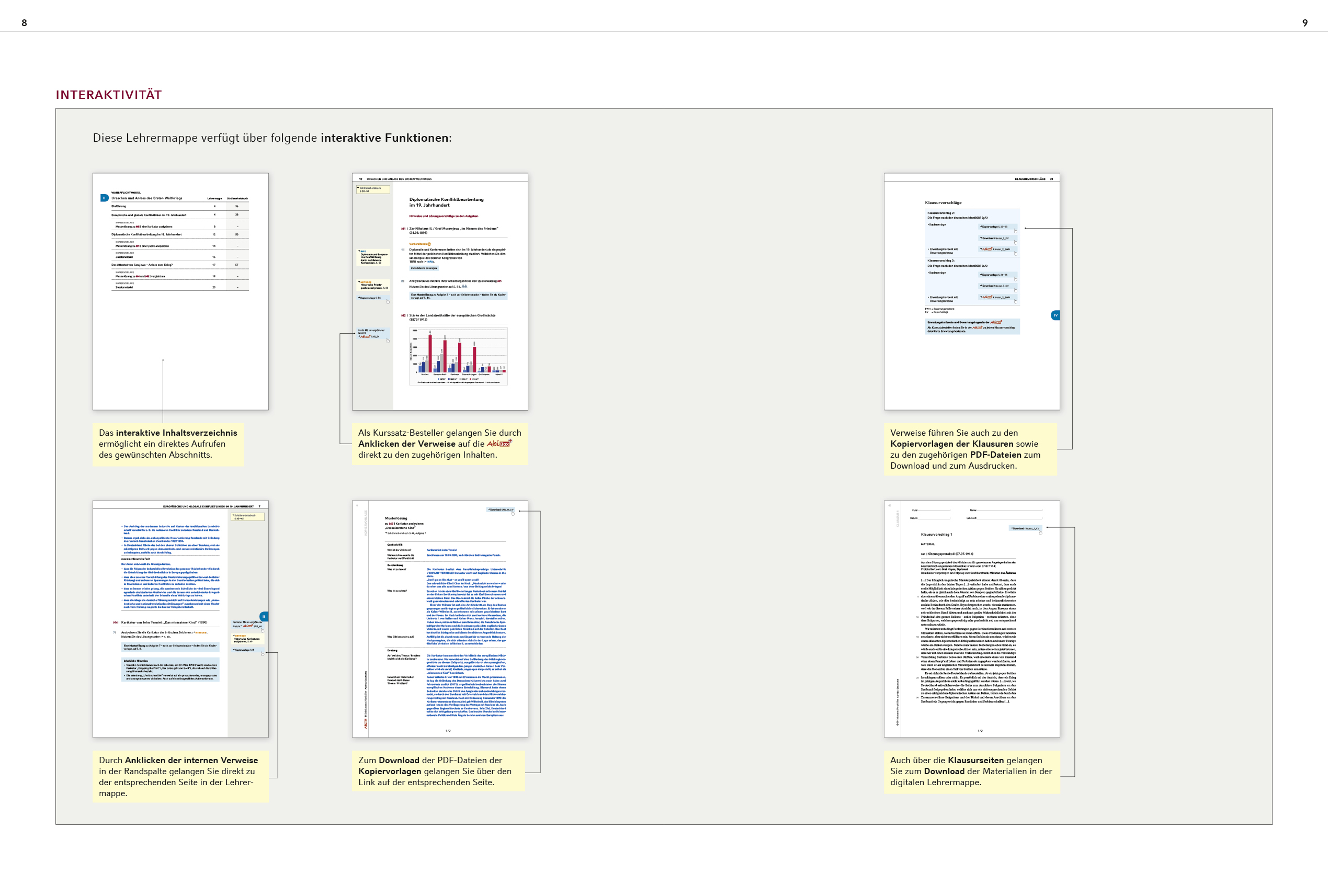This screenshot has height=896, width=1328.
Task: Click Download Klausur_1_KV on Klausurvorschlag 1 page
Action: click(x=1026, y=529)
